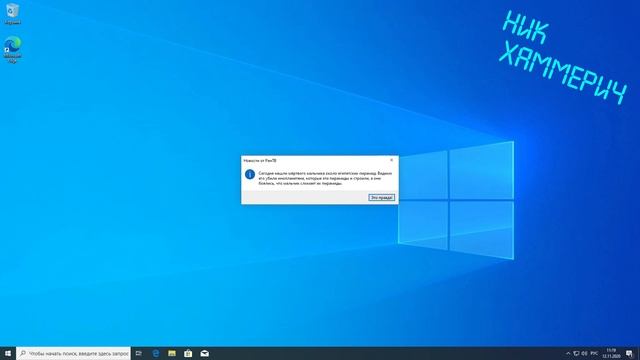Click the dialog message text
The image size is (640, 360).
coord(325,178)
